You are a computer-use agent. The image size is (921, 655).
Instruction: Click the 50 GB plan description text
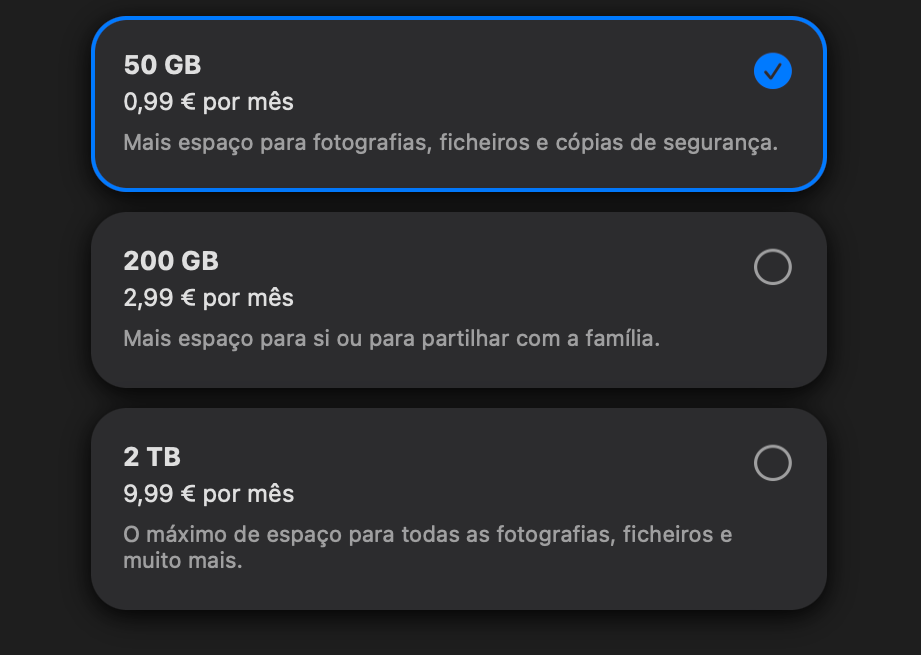(x=450, y=143)
